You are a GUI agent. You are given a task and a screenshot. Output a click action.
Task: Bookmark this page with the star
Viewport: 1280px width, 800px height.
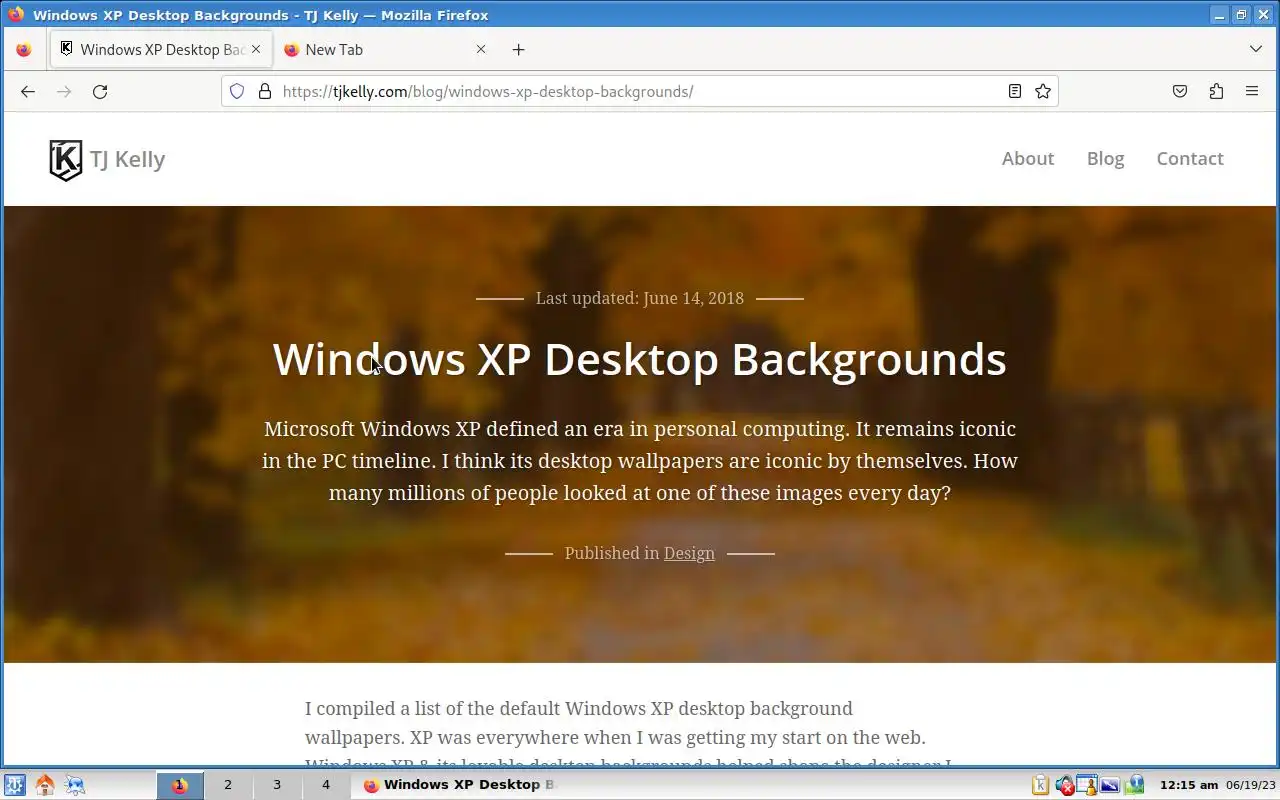coord(1043,91)
